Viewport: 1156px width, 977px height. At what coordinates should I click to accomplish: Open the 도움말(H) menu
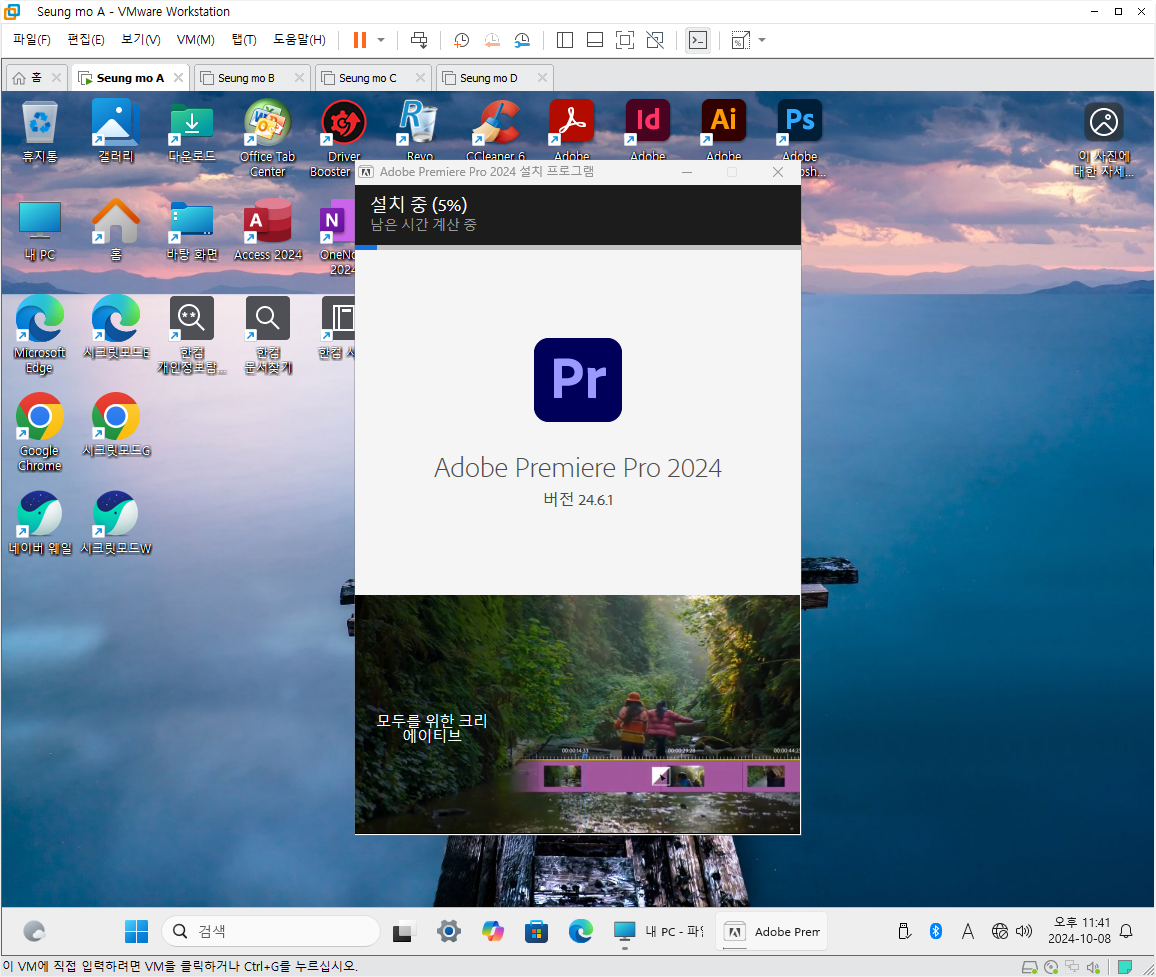pyautogui.click(x=299, y=40)
